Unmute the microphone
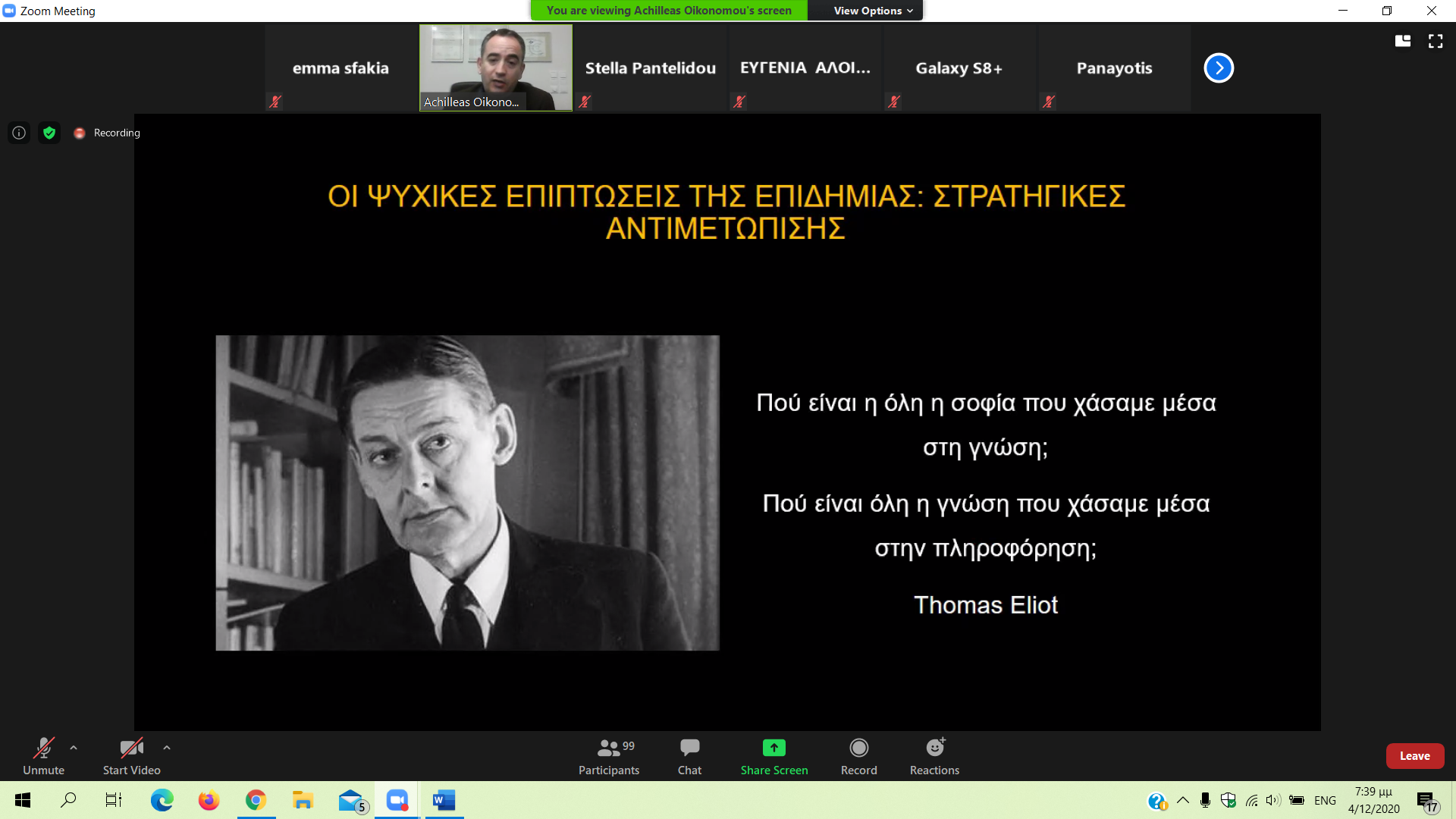The image size is (1456, 819). click(x=43, y=756)
